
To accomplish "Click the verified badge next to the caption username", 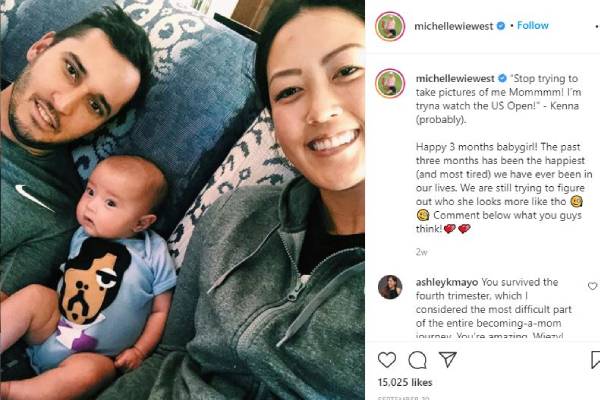I will 502,78.
